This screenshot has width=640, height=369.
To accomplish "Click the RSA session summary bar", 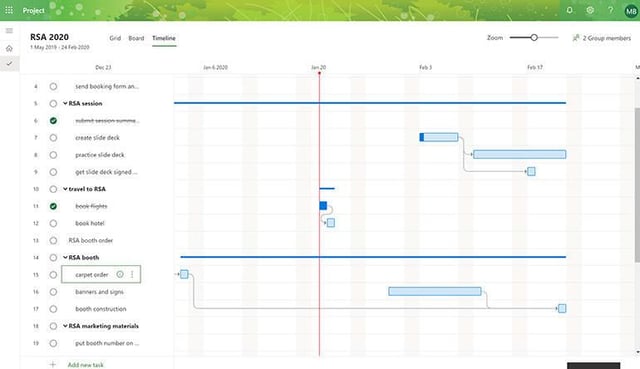I will coord(370,103).
